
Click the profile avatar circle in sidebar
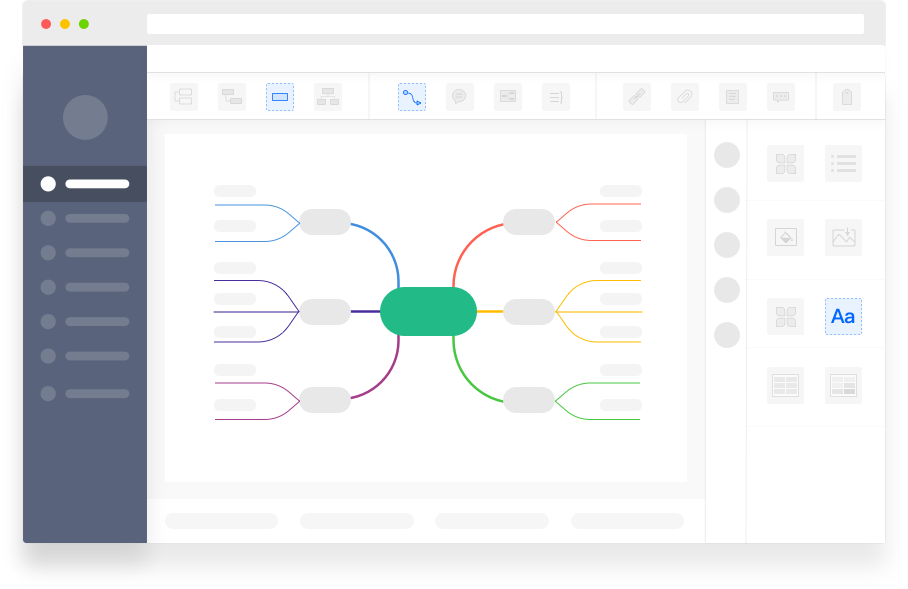pos(85,117)
